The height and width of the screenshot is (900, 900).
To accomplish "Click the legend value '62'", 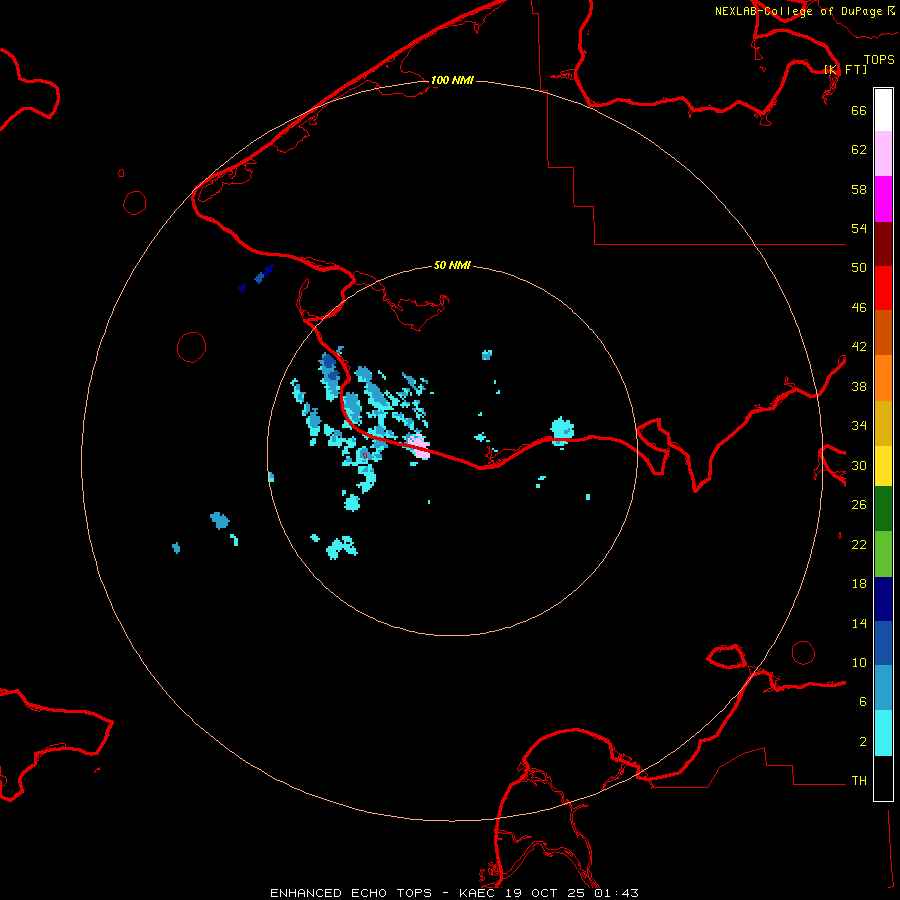I will click(859, 150).
